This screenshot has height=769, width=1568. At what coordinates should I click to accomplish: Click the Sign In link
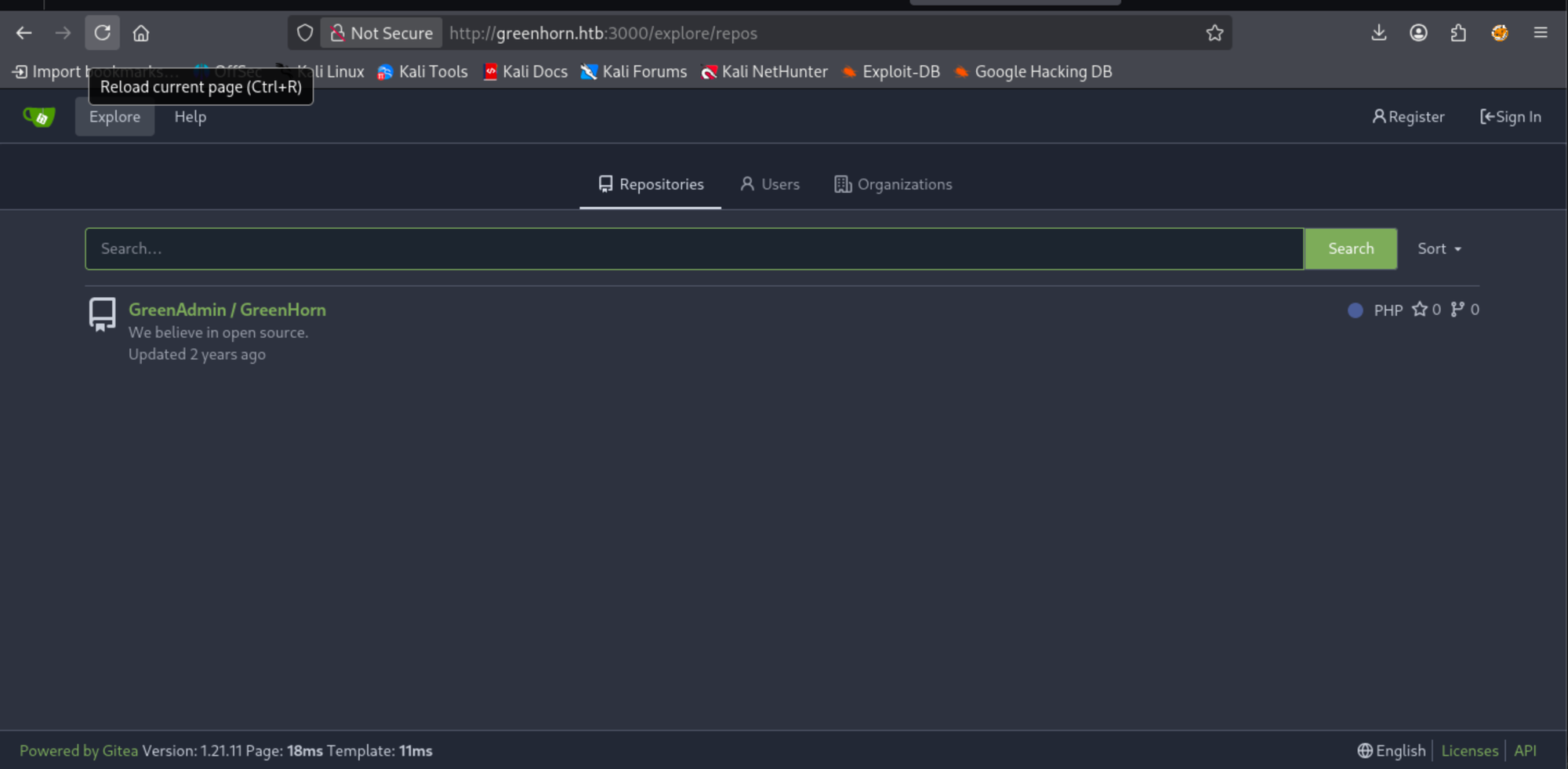tap(1510, 117)
